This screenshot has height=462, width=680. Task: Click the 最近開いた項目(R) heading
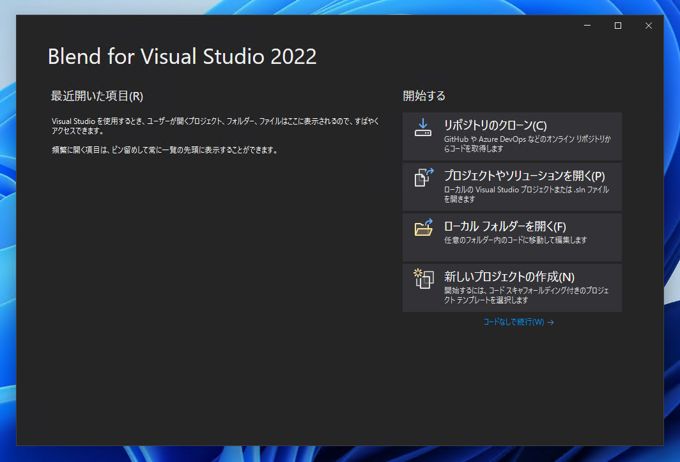97,96
